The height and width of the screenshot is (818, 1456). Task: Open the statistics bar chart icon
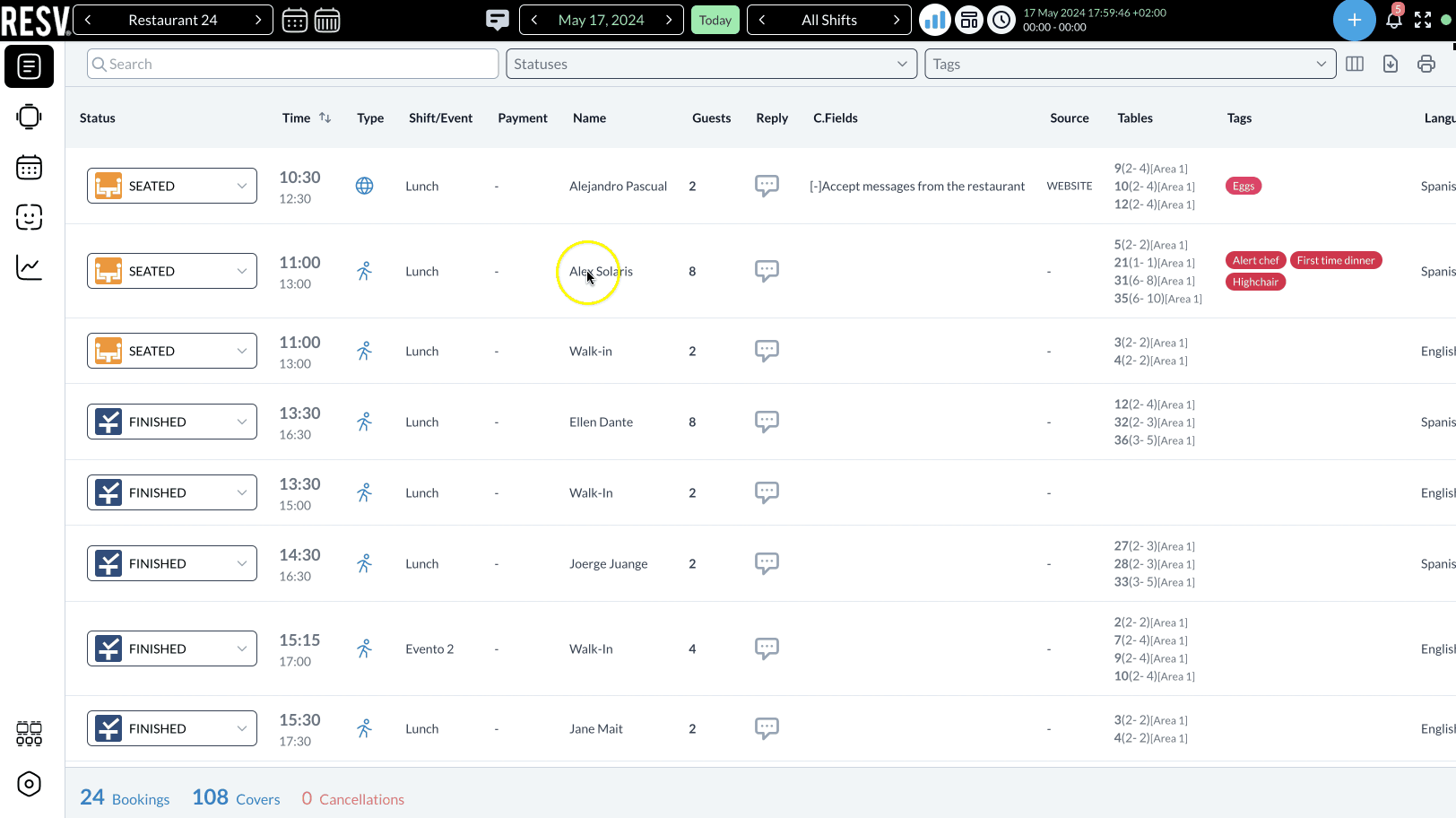[934, 19]
